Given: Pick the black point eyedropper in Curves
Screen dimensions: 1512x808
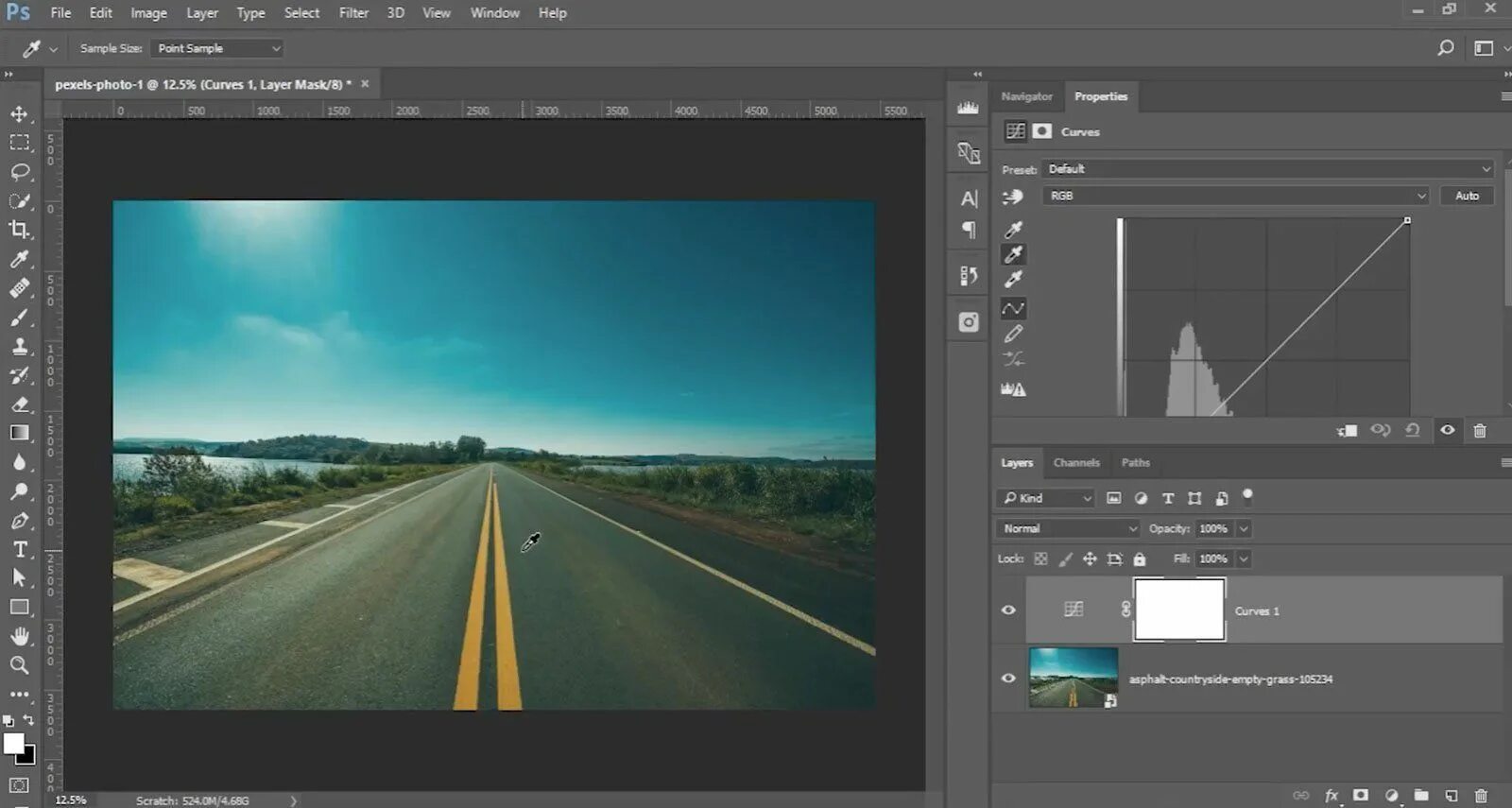Looking at the screenshot, I should click(1013, 229).
